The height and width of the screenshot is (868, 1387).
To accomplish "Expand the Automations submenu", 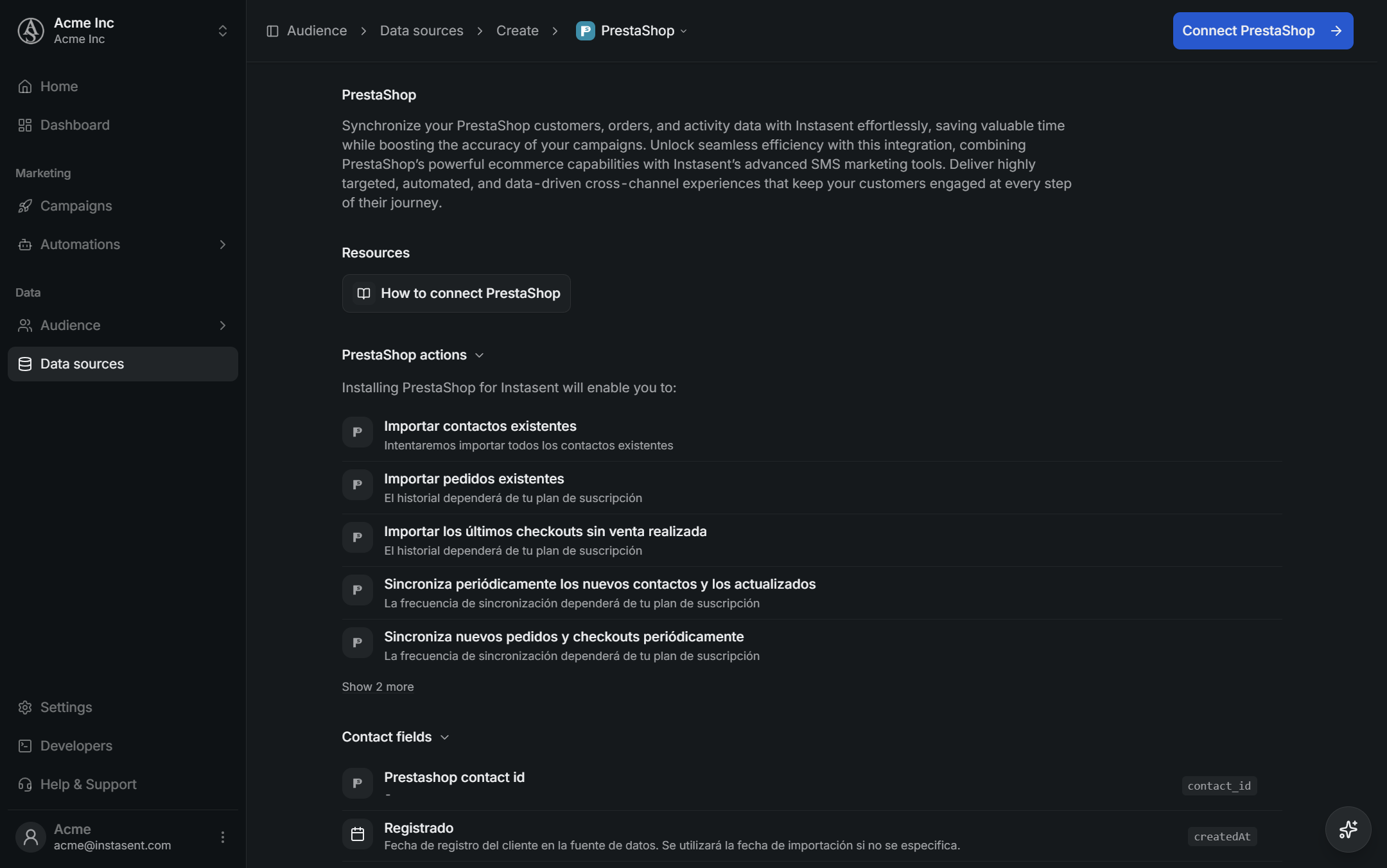I will (223, 245).
